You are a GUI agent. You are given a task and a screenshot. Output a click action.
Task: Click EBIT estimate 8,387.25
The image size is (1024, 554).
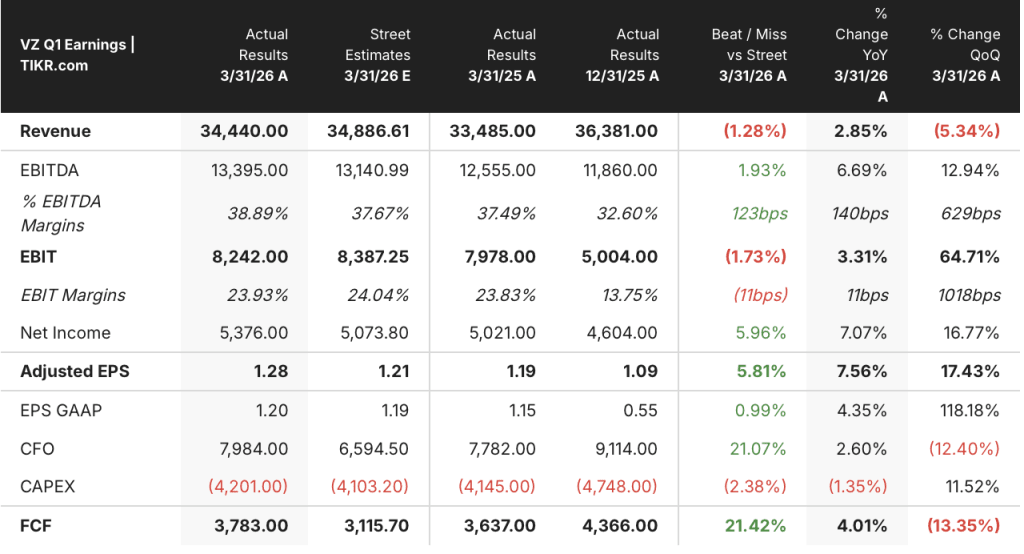(x=373, y=257)
